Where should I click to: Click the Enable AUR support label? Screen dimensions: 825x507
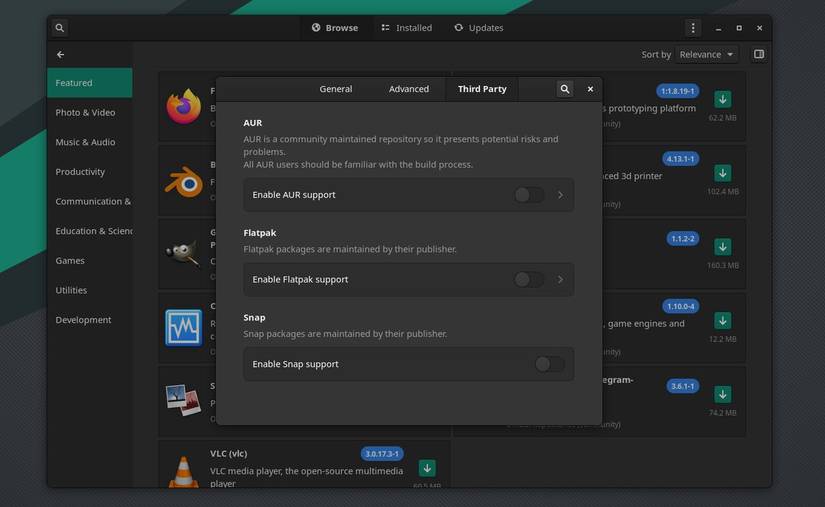click(294, 195)
